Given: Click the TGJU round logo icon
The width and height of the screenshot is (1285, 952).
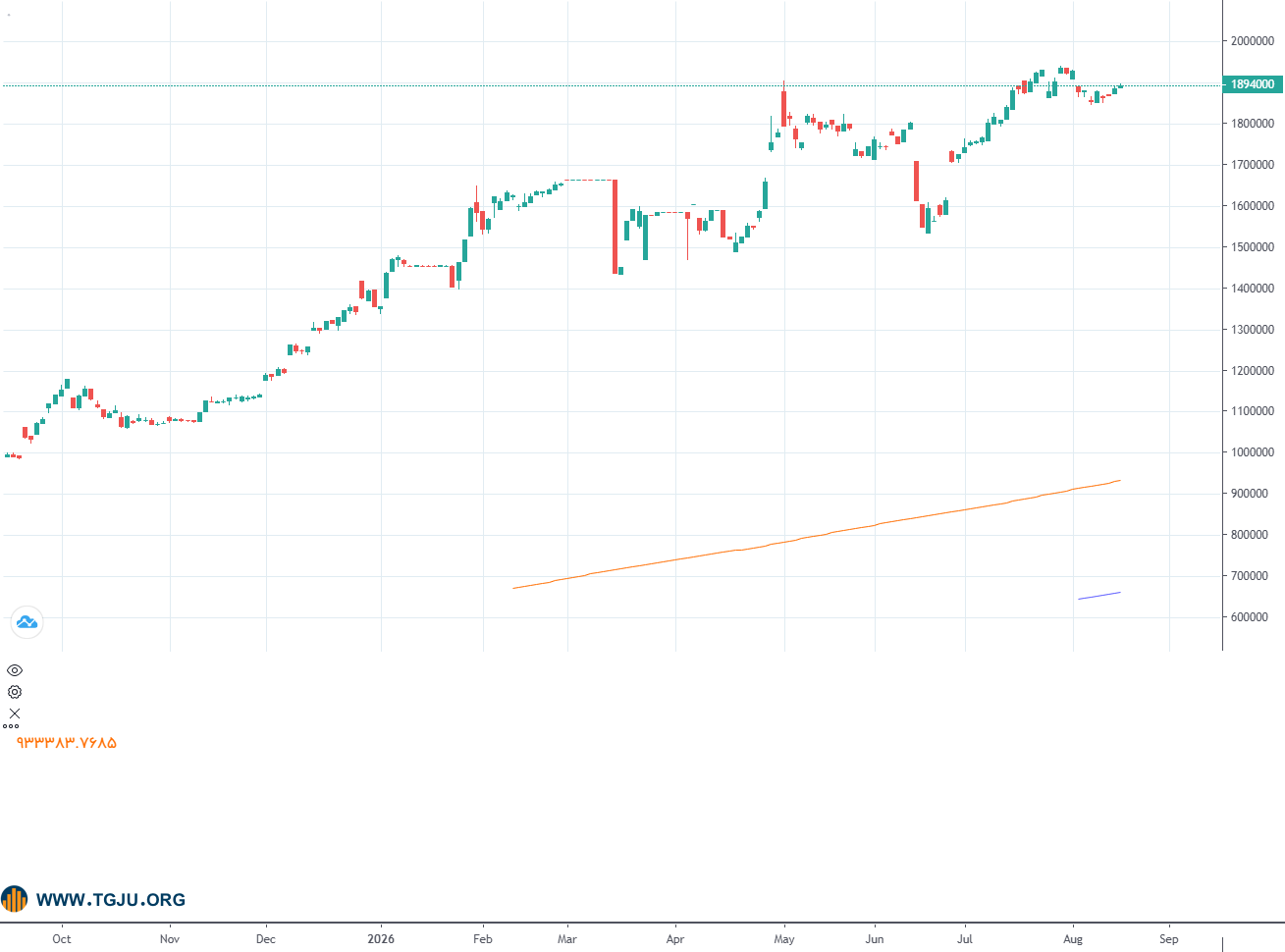Looking at the screenshot, I should pos(15,899).
